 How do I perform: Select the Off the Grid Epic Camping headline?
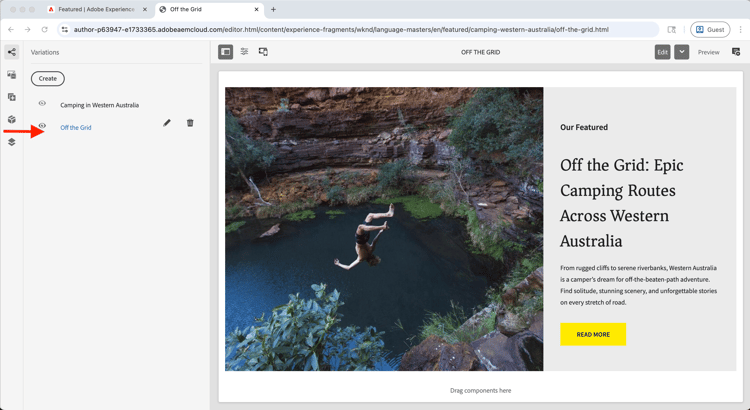click(622, 203)
